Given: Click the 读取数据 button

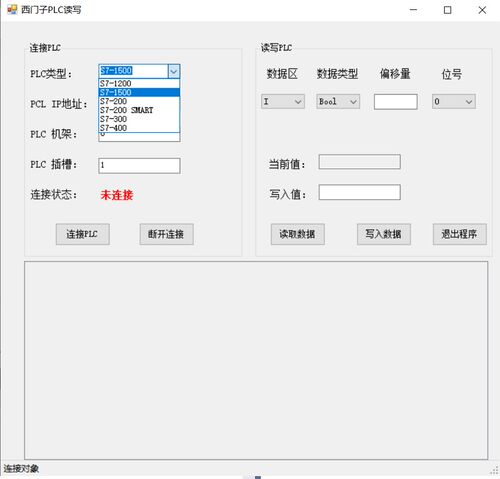Looking at the screenshot, I should [x=297, y=234].
